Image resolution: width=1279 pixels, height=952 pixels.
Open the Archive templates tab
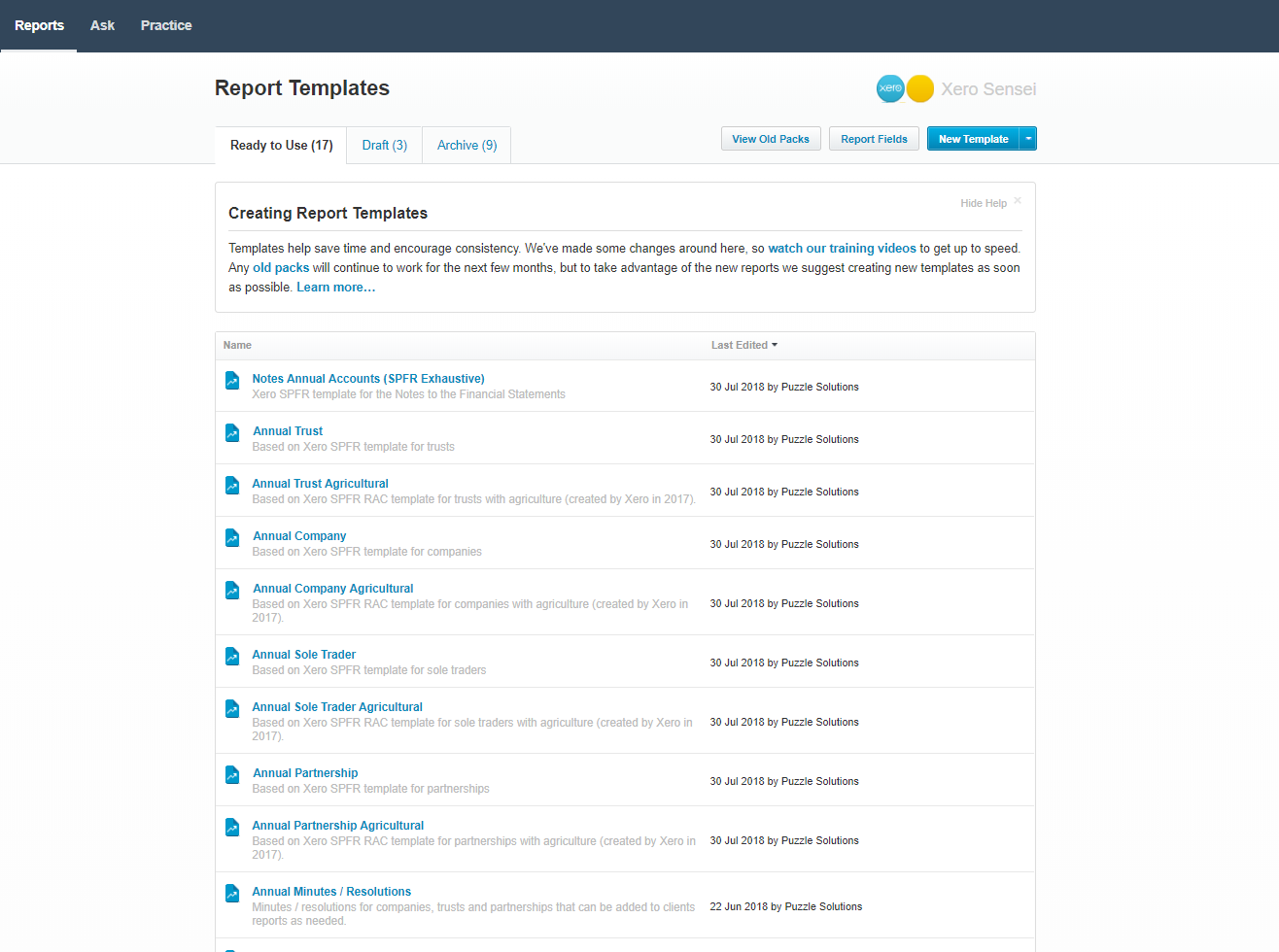[466, 144]
